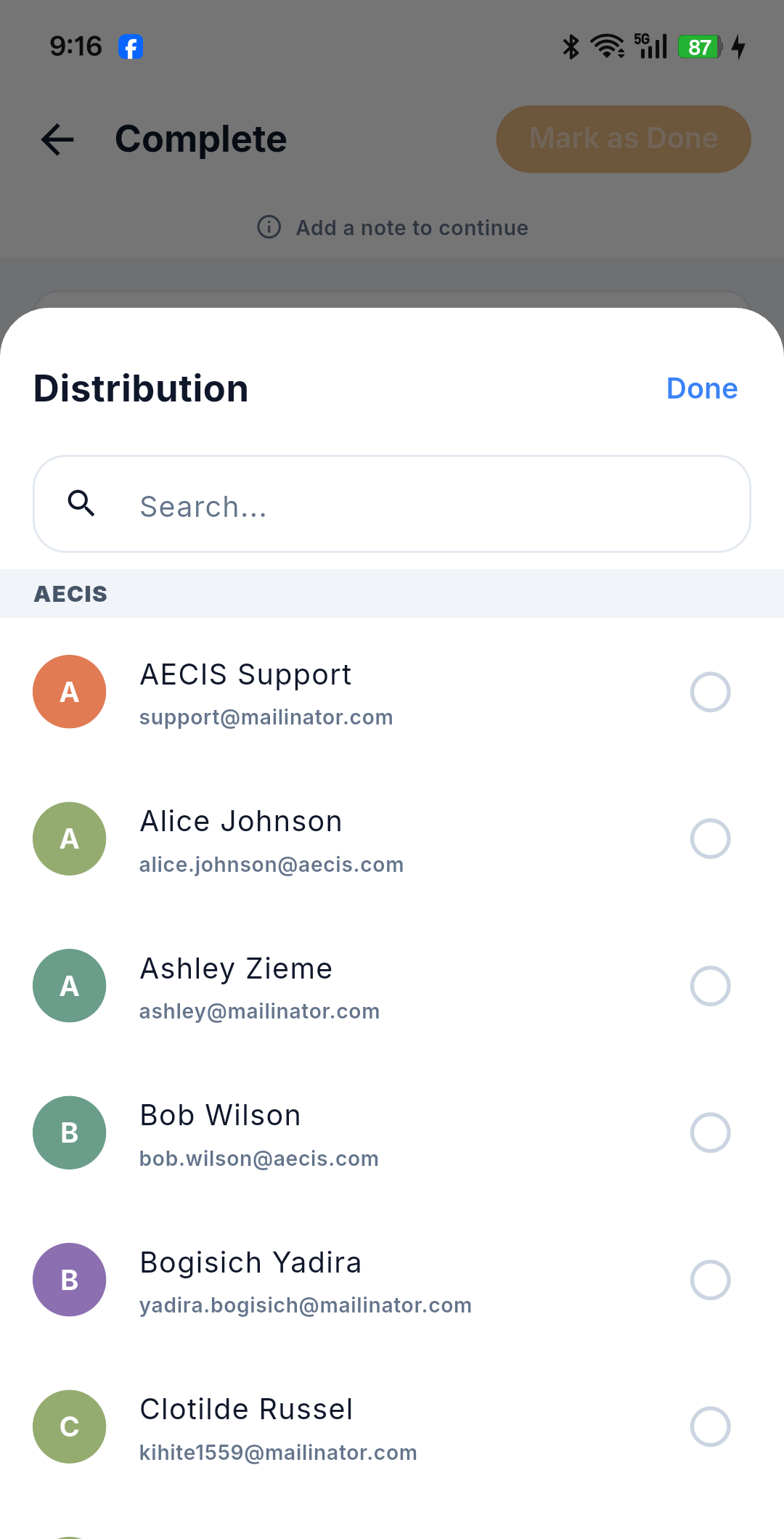
Task: Select Clotilde Russel's radio button
Action: pos(710,1426)
